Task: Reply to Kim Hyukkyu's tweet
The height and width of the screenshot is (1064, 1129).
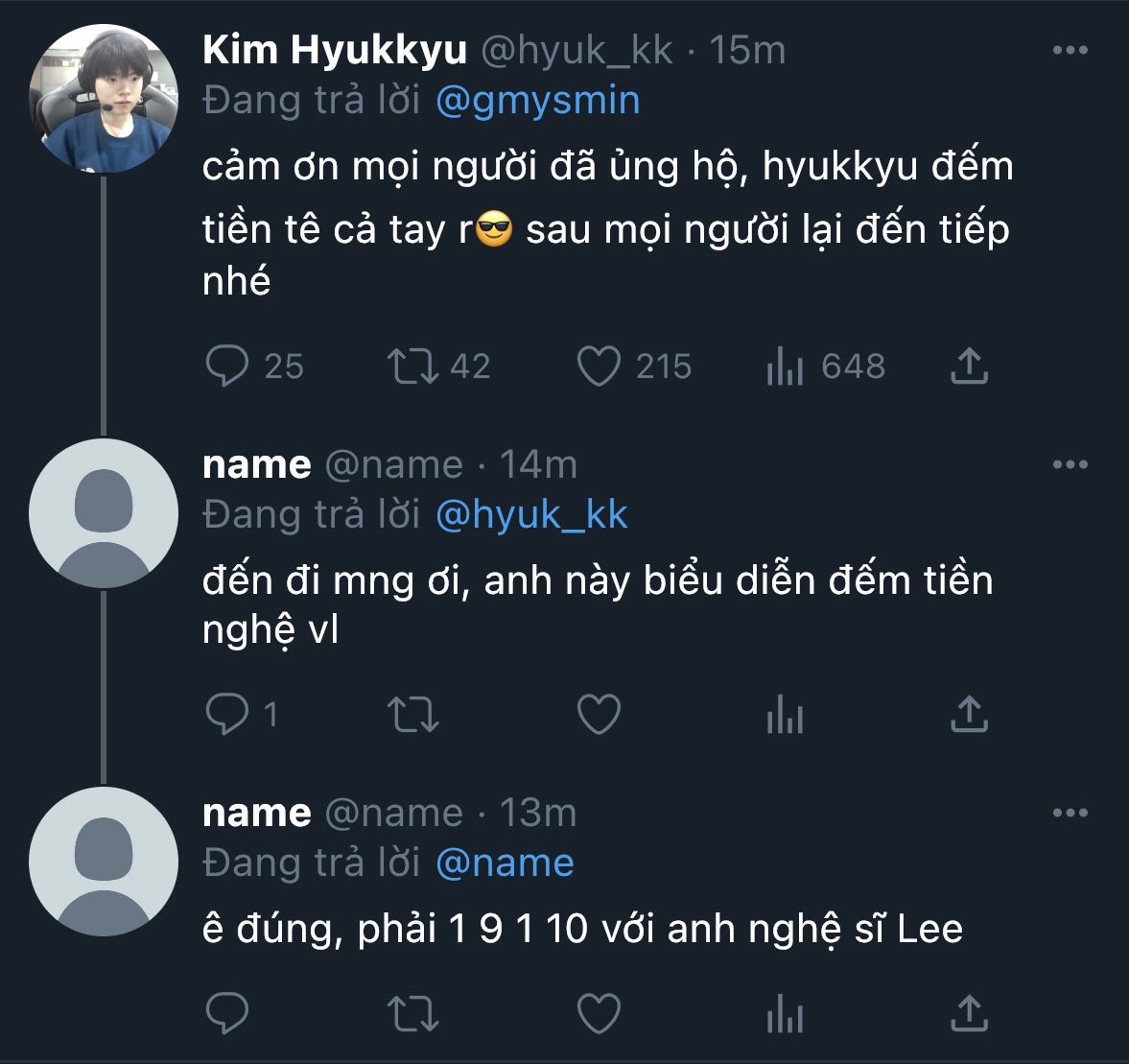Action: [227, 366]
